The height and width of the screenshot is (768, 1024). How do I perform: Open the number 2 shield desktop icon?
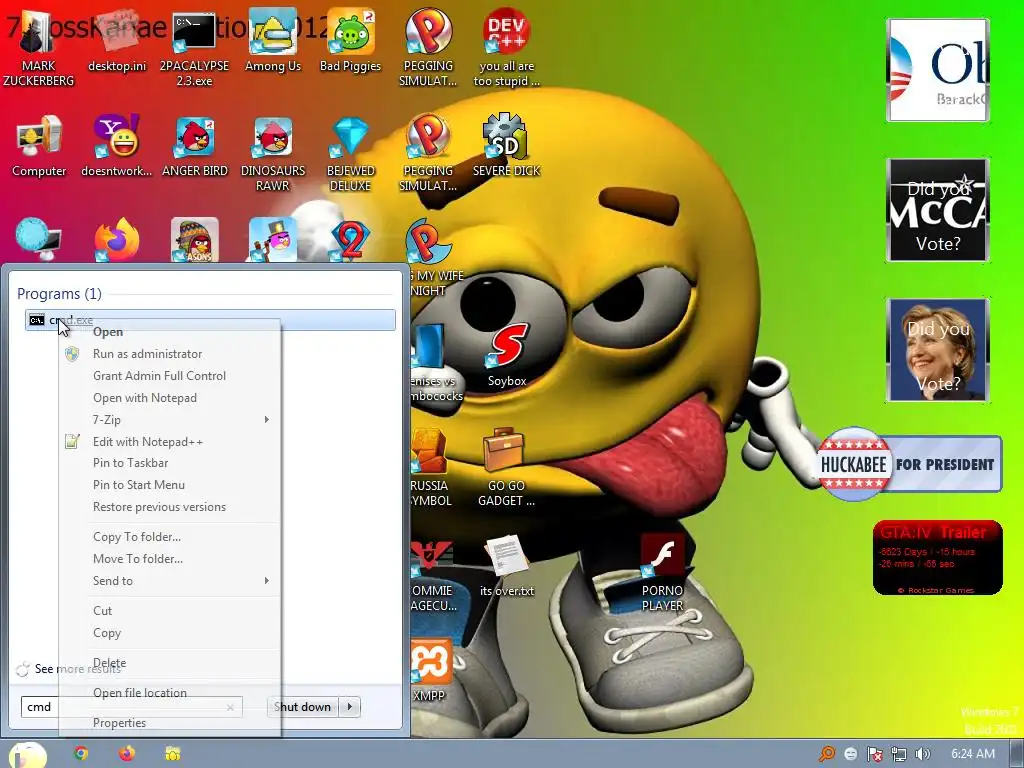coord(351,240)
